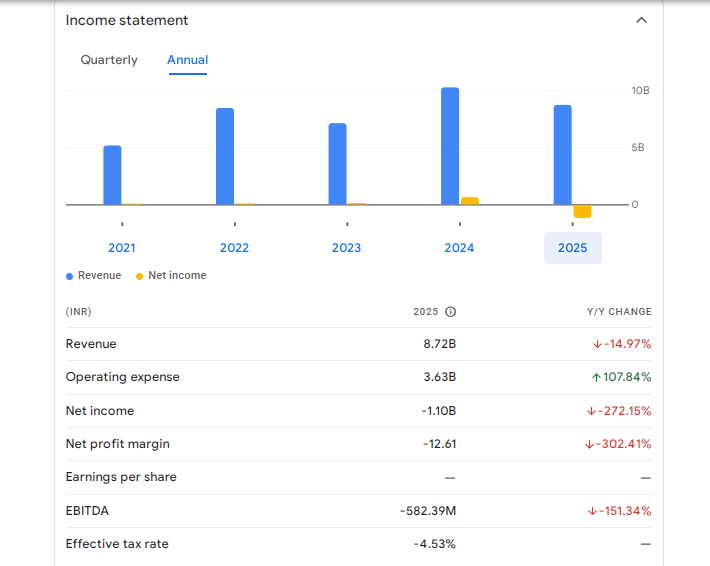
Task: Select the Annual tab
Action: (x=188, y=60)
